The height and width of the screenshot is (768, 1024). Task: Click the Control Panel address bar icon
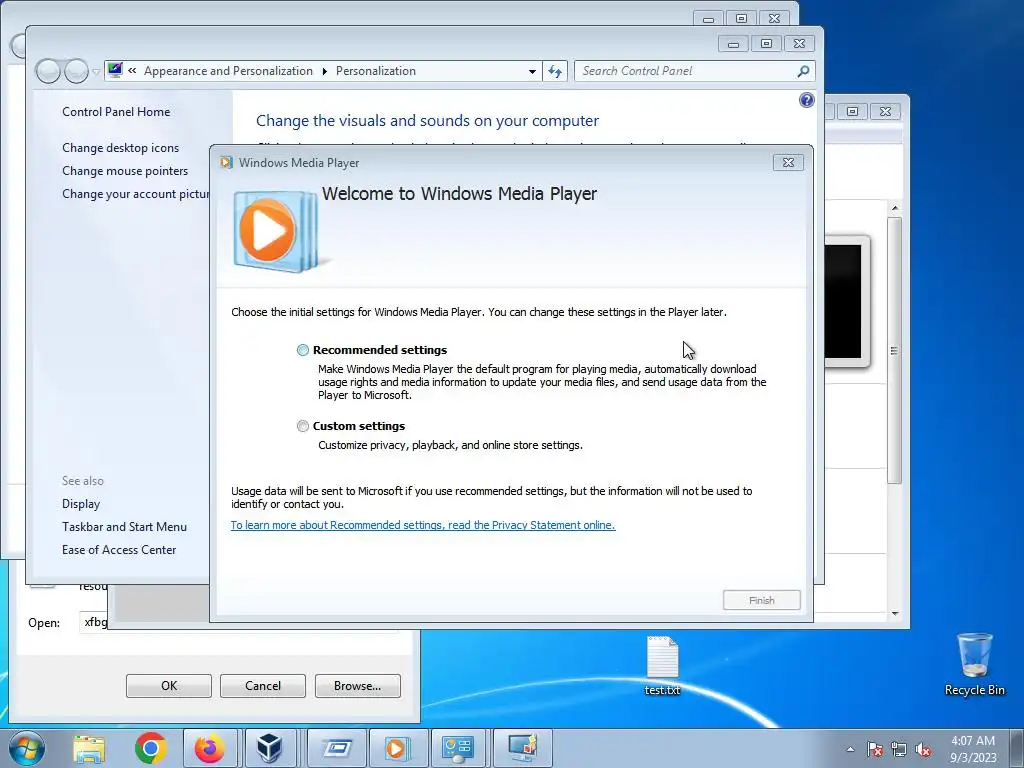pos(115,70)
